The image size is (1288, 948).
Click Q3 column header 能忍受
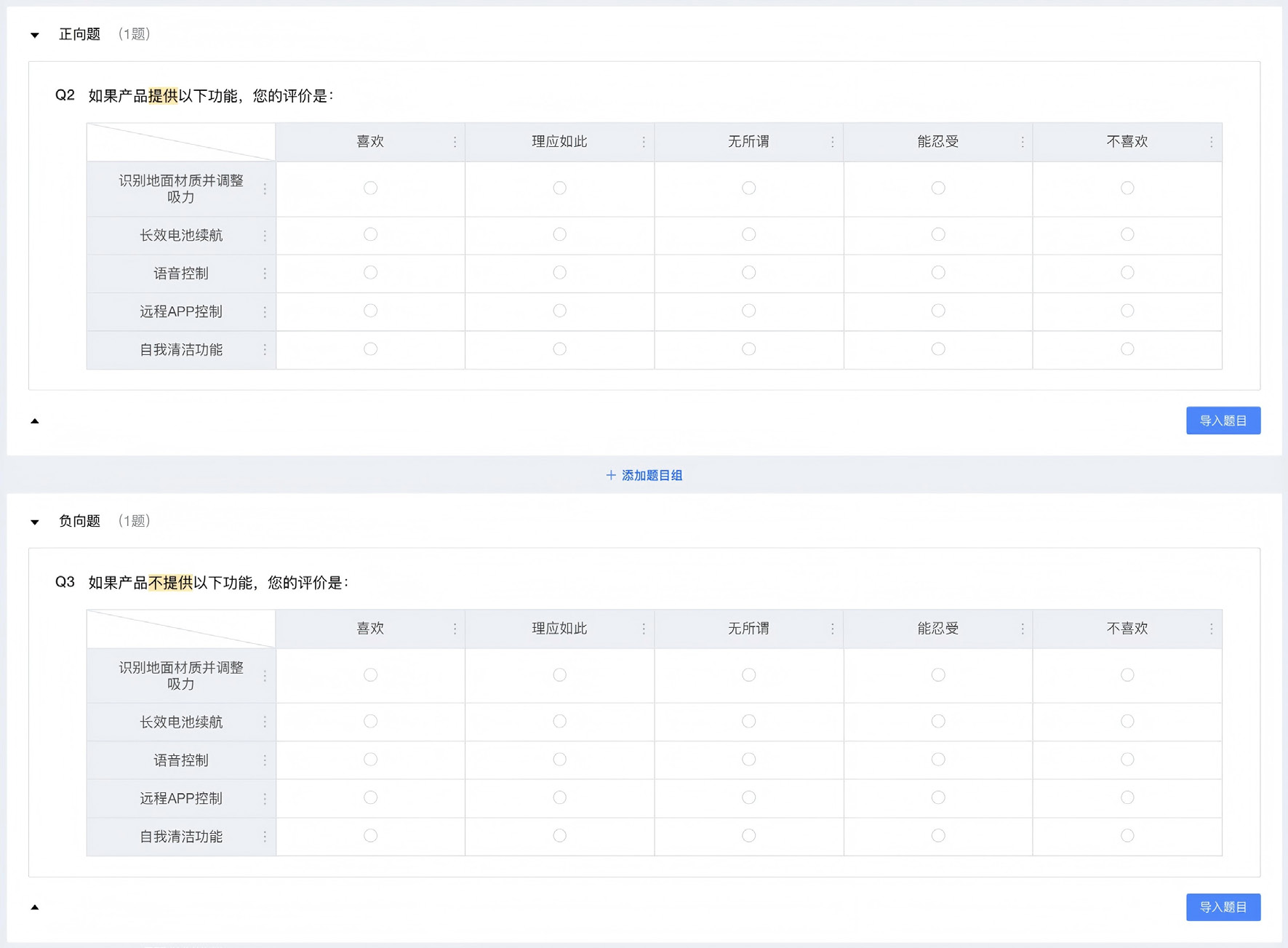click(938, 629)
